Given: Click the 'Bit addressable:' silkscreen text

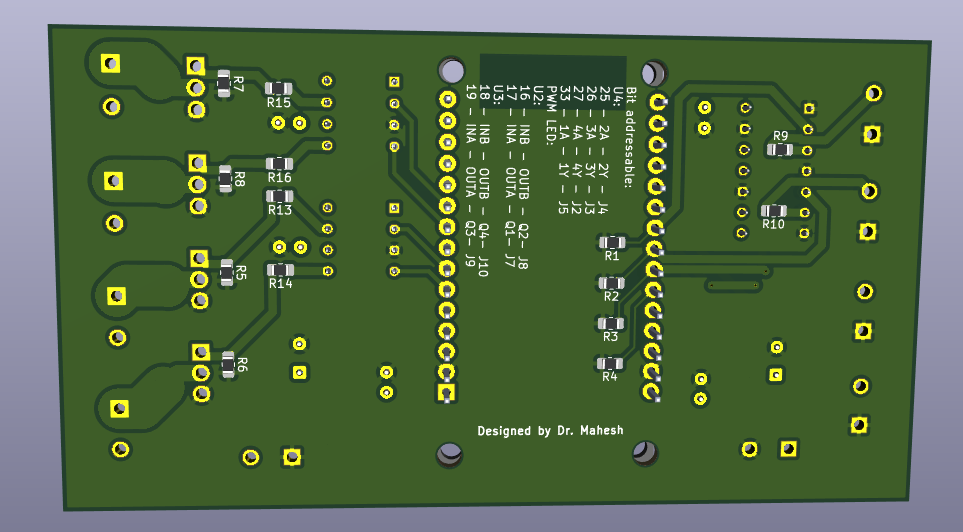Looking at the screenshot, I should tap(630, 137).
